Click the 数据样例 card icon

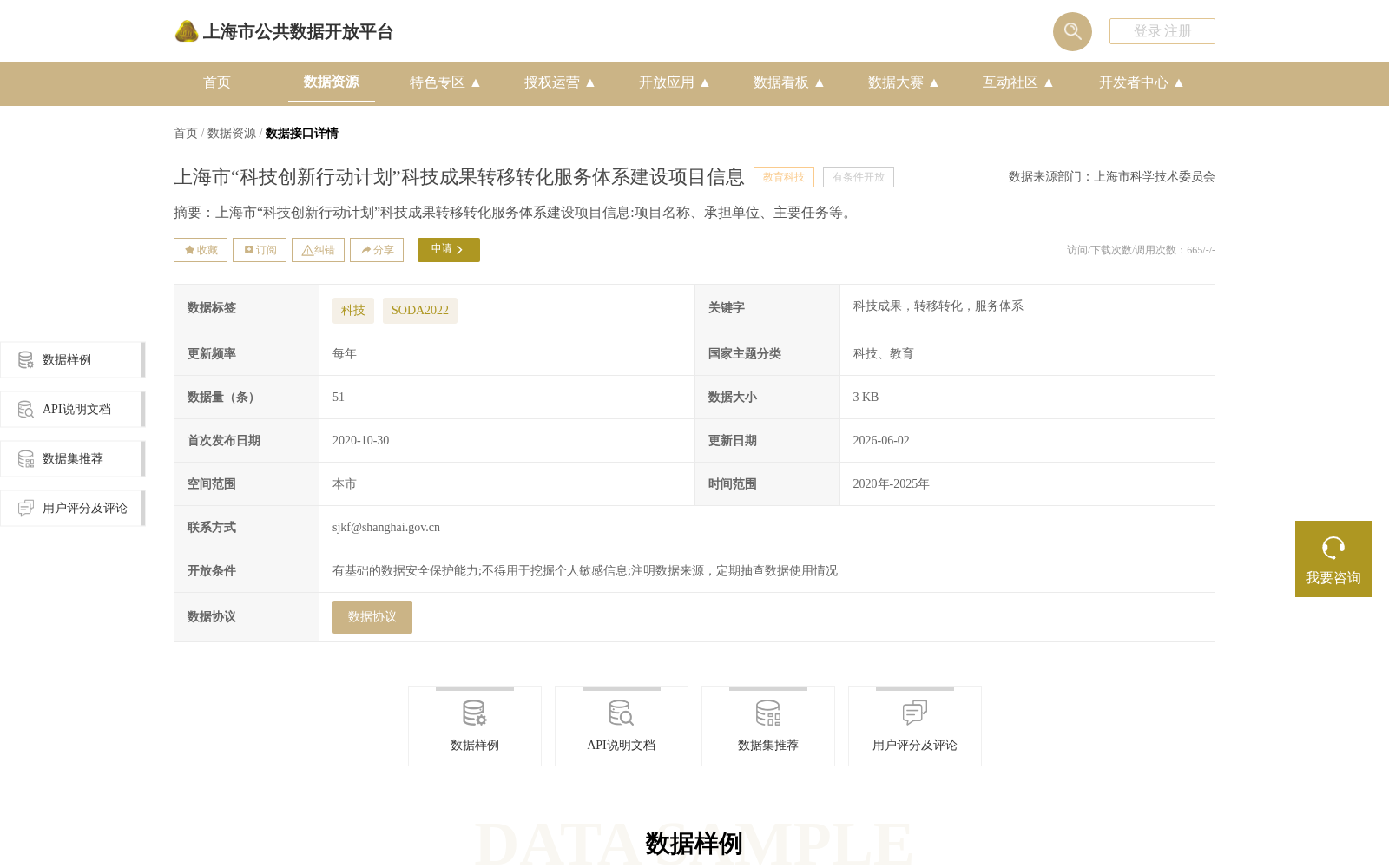(x=475, y=713)
